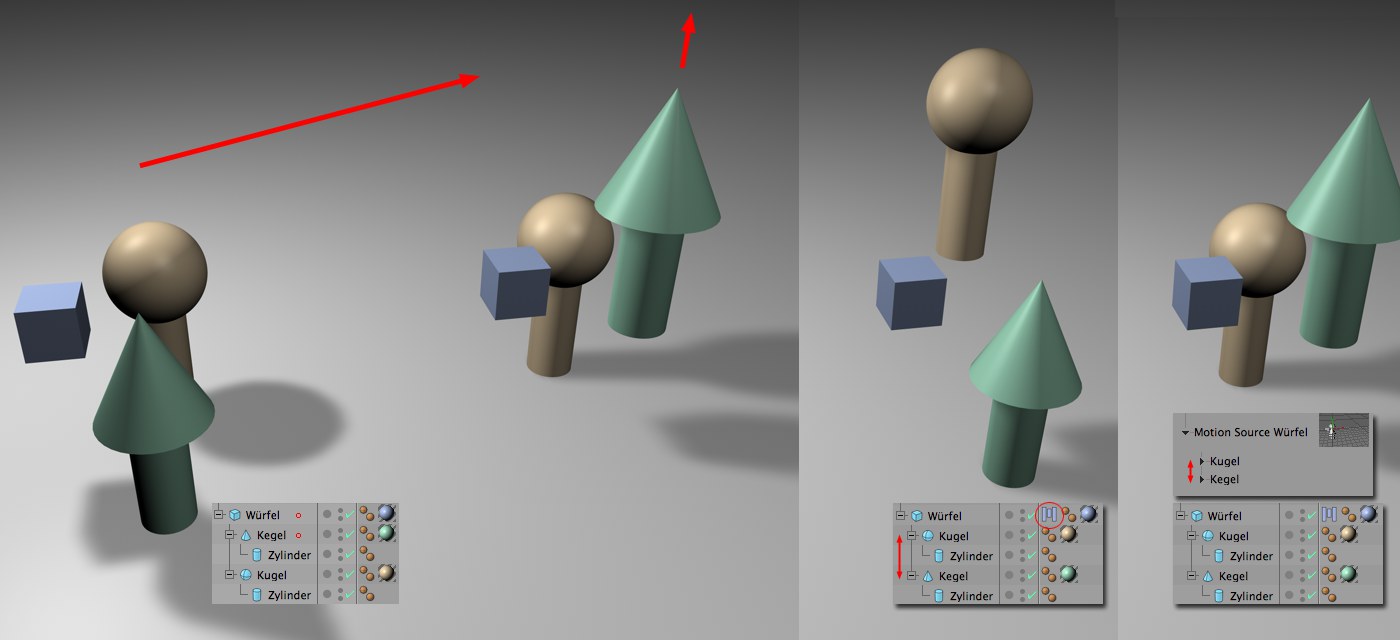Click the Würfel cube icon in the middle object tree
This screenshot has width=1400, height=640.
pyautogui.click(x=917, y=516)
